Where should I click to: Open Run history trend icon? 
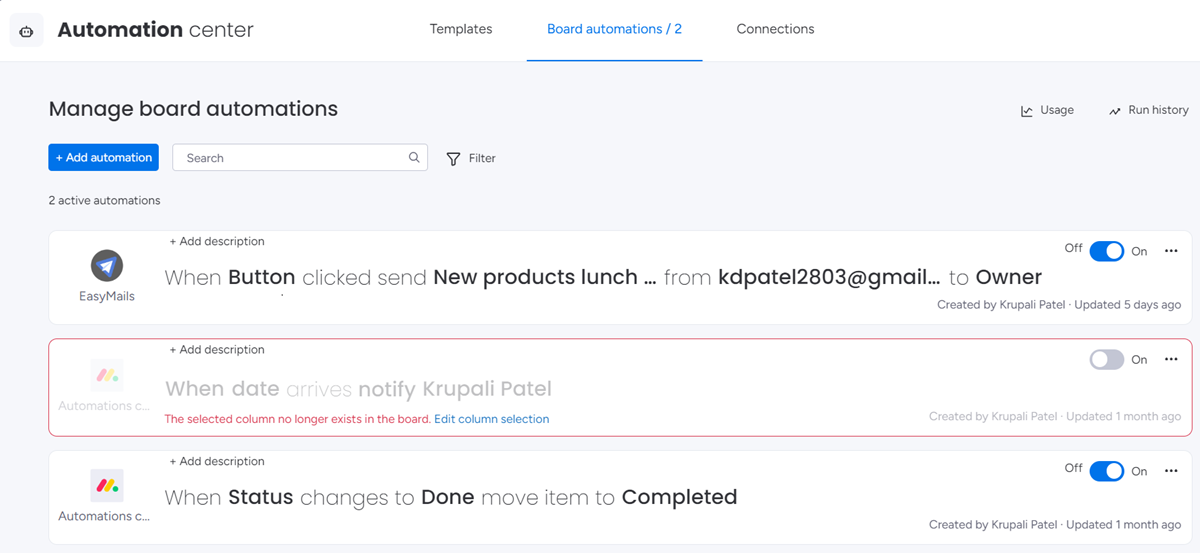[1115, 111]
